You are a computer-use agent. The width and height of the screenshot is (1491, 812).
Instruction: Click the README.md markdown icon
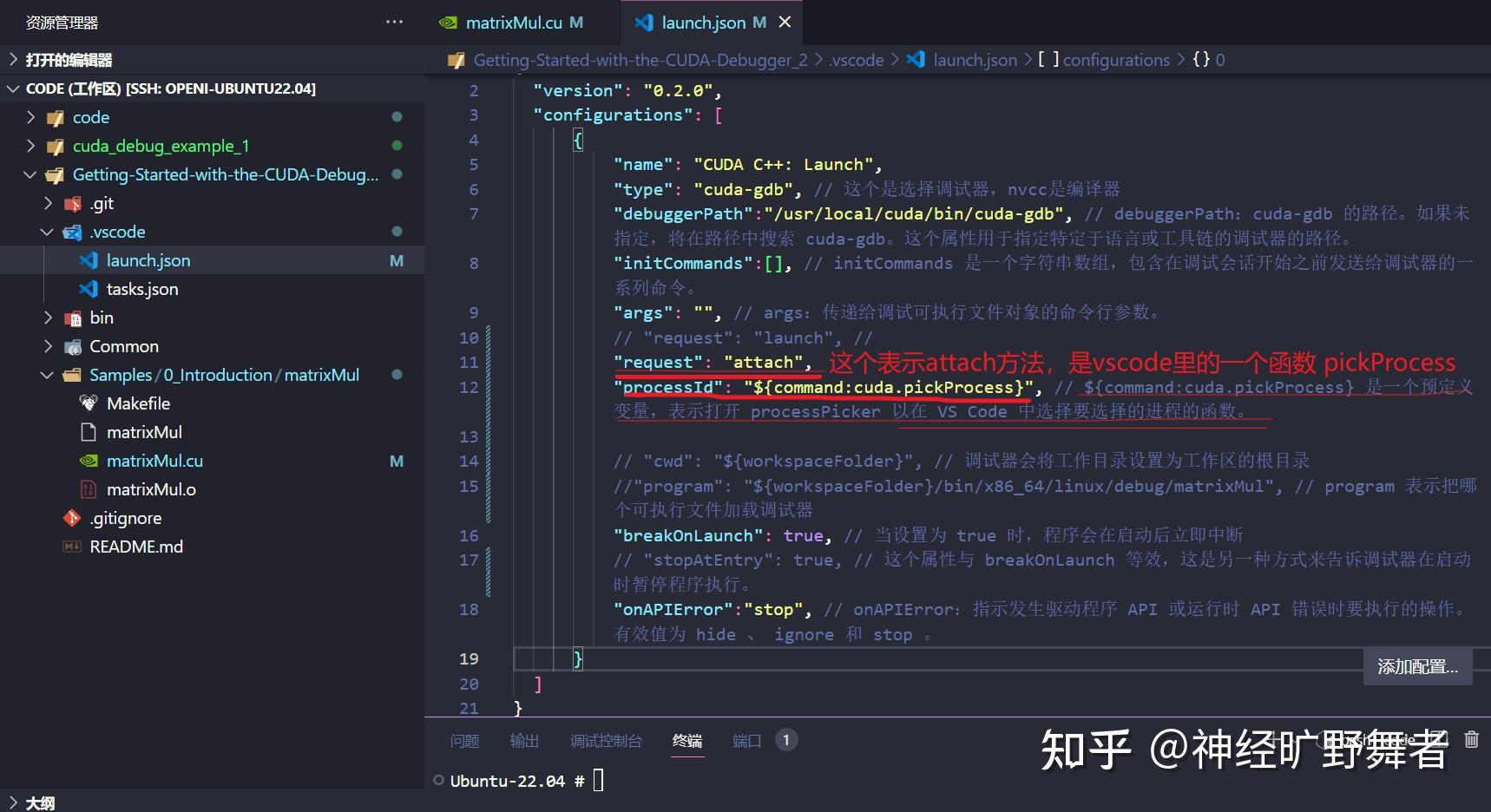tap(72, 547)
